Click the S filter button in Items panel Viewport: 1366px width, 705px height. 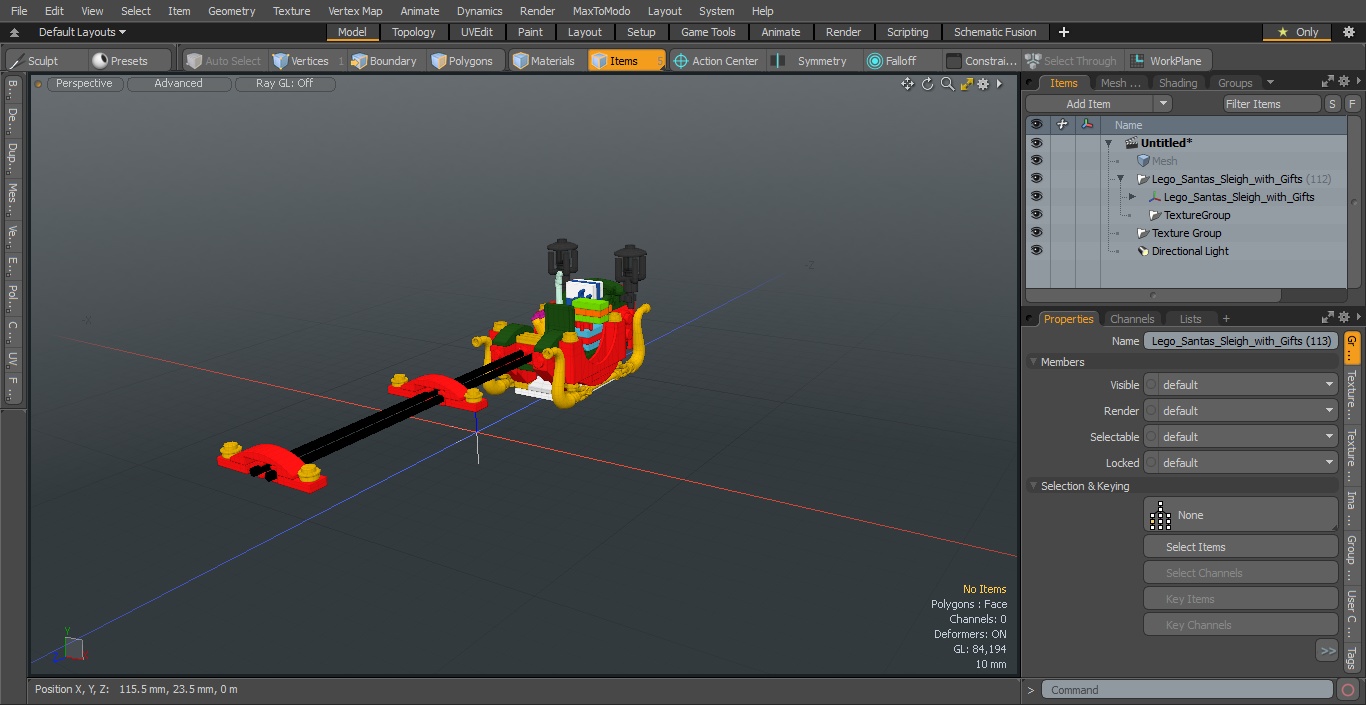tap(1333, 104)
